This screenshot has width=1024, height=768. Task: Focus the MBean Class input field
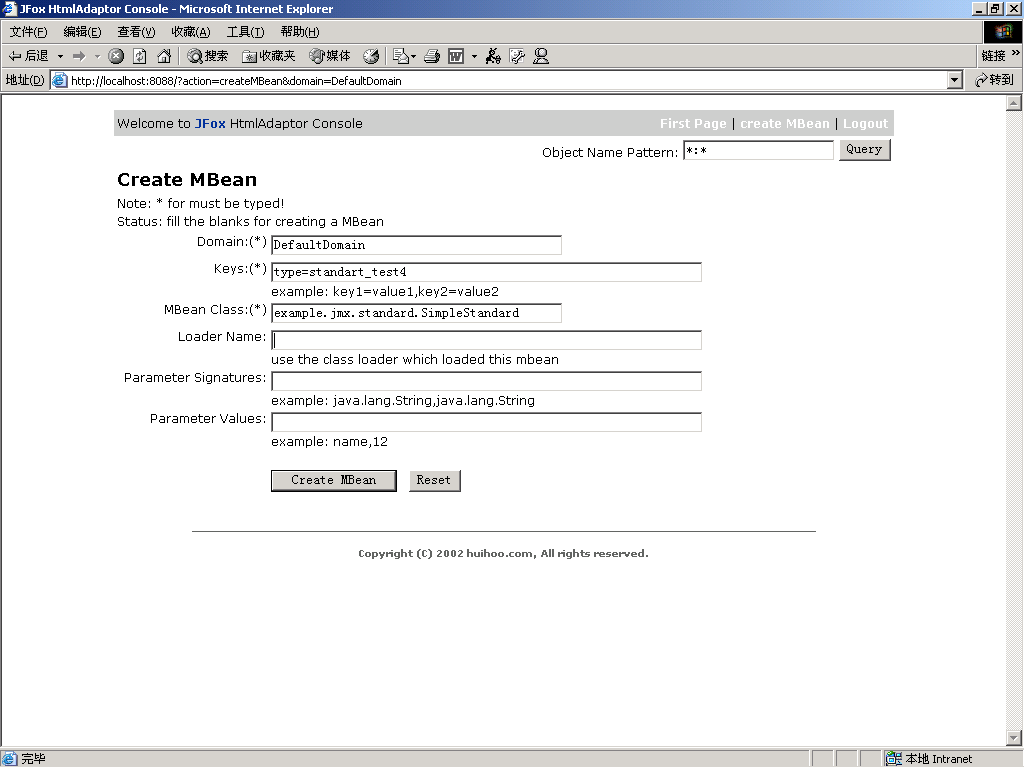pos(416,313)
